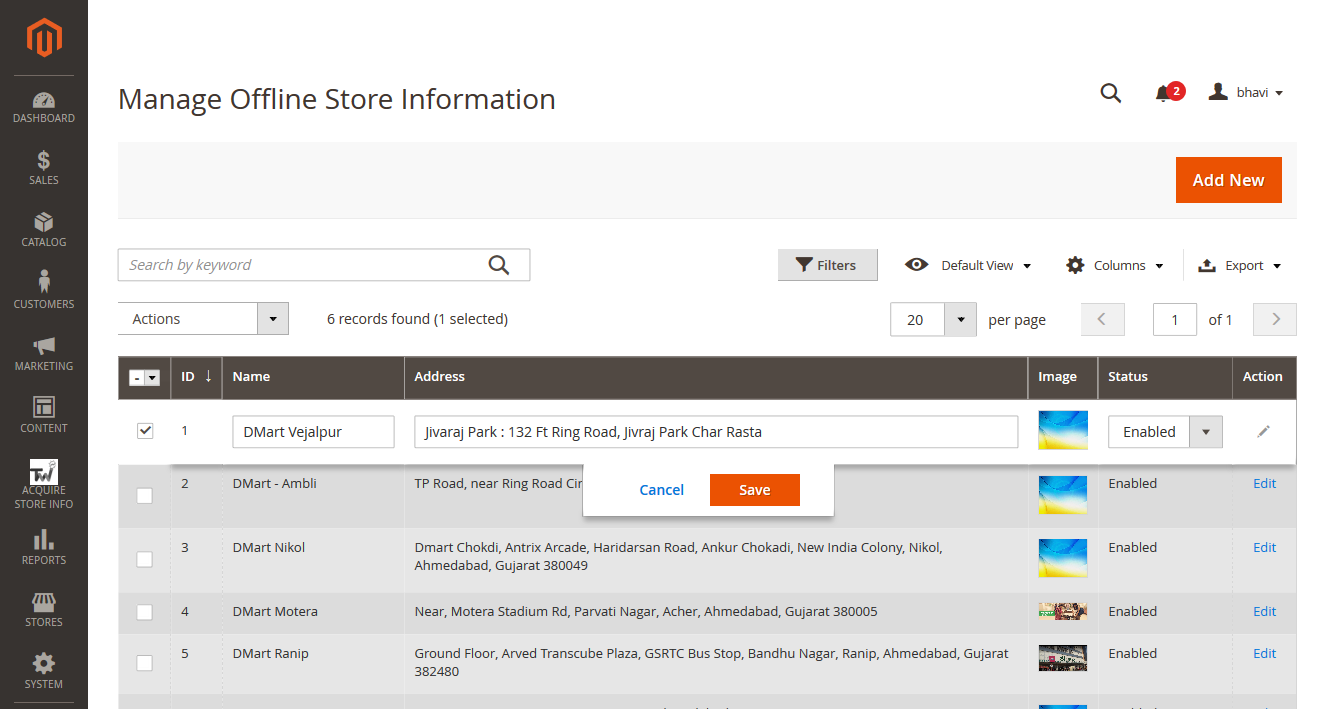Open the Columns dropdown
Image resolution: width=1327 pixels, height=709 pixels.
(1115, 265)
